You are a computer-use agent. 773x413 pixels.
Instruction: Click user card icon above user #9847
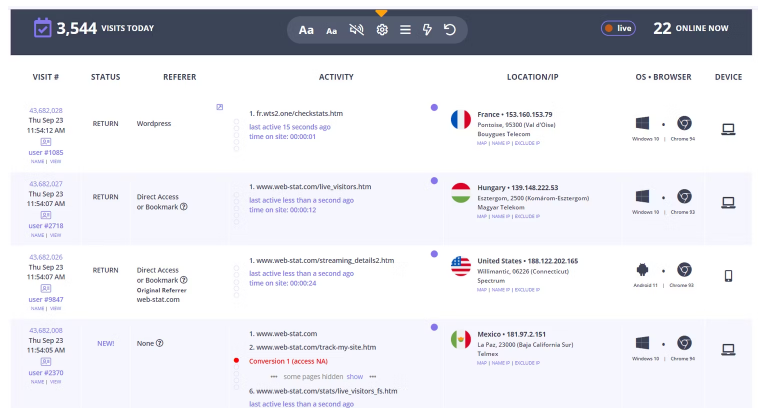46,289
